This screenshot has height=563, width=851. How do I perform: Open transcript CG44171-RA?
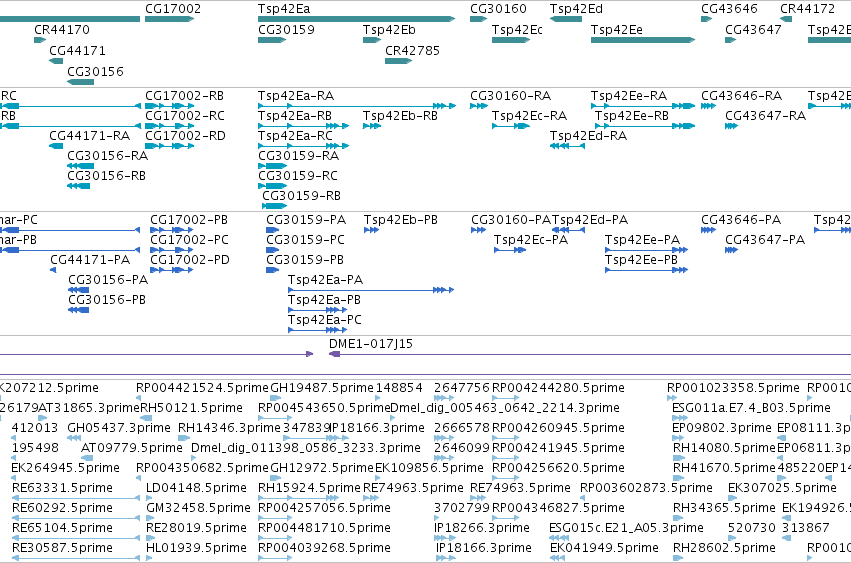coord(90,136)
